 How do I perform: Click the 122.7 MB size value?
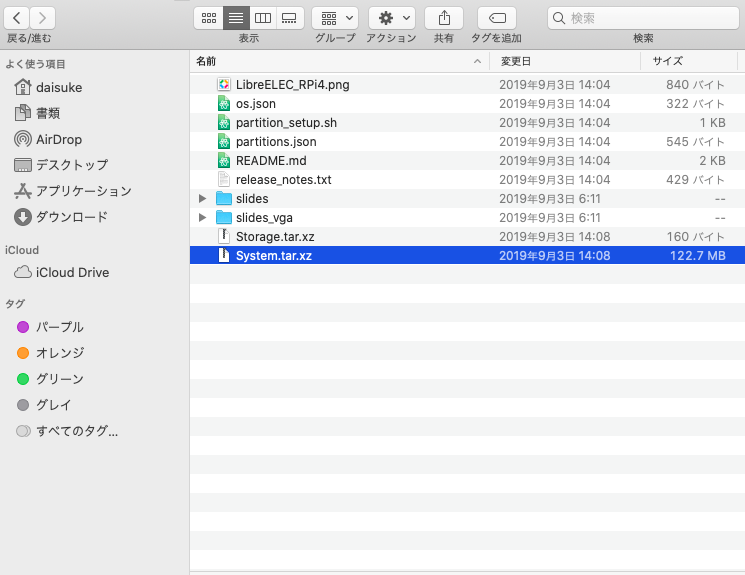tap(697, 256)
